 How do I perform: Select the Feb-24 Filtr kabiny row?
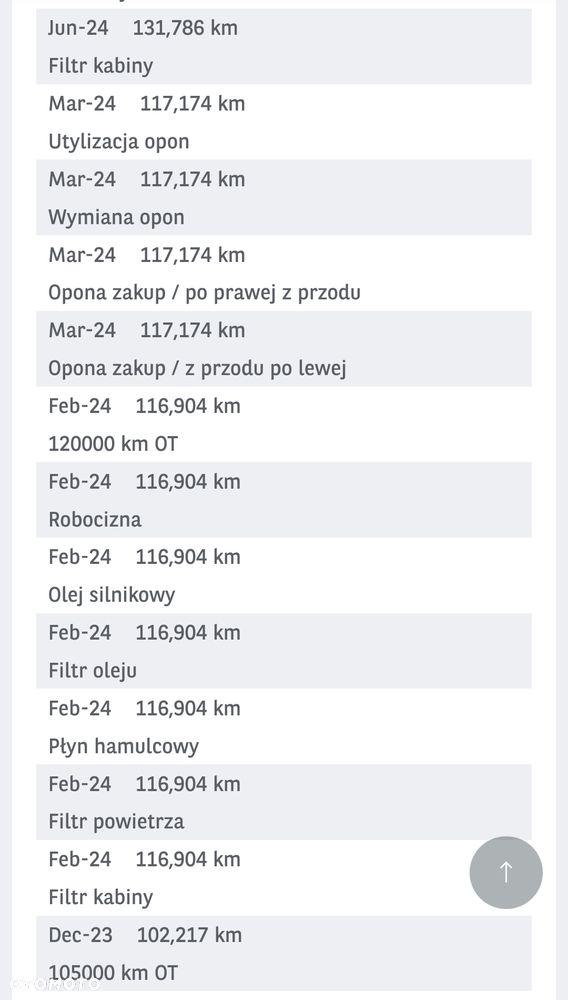pos(284,878)
